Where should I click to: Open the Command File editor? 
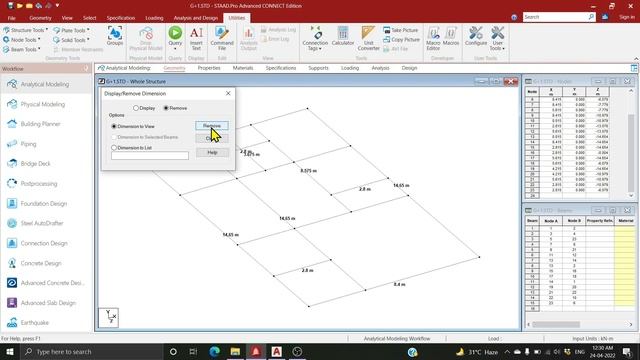pos(222,38)
